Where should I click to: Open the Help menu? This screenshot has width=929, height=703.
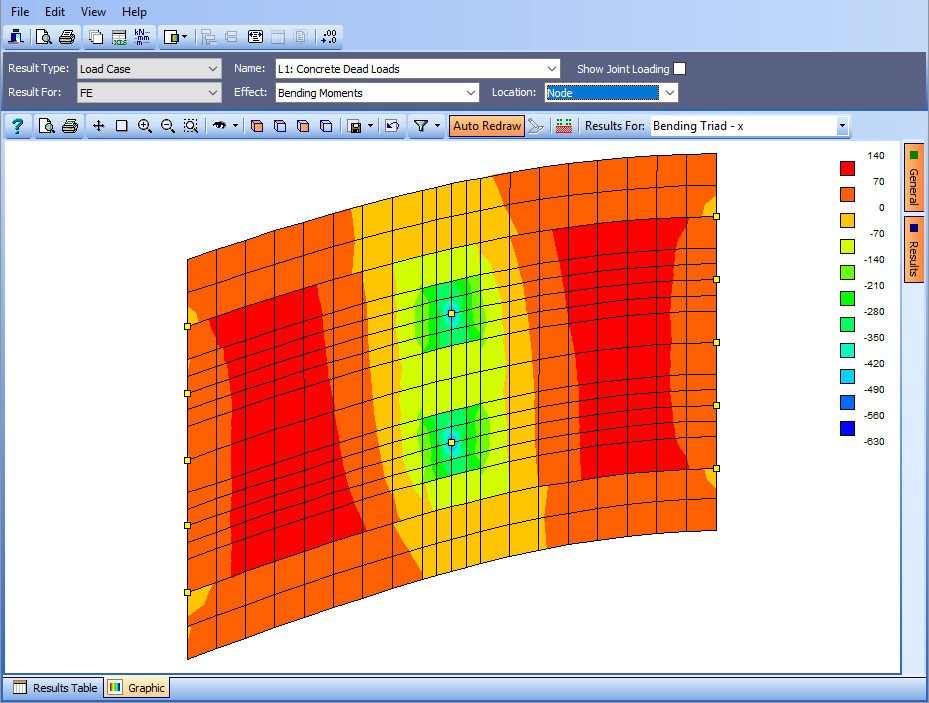tap(134, 12)
